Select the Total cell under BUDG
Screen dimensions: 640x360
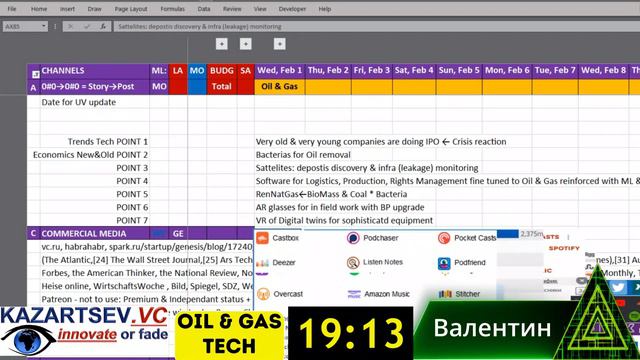tap(222, 87)
